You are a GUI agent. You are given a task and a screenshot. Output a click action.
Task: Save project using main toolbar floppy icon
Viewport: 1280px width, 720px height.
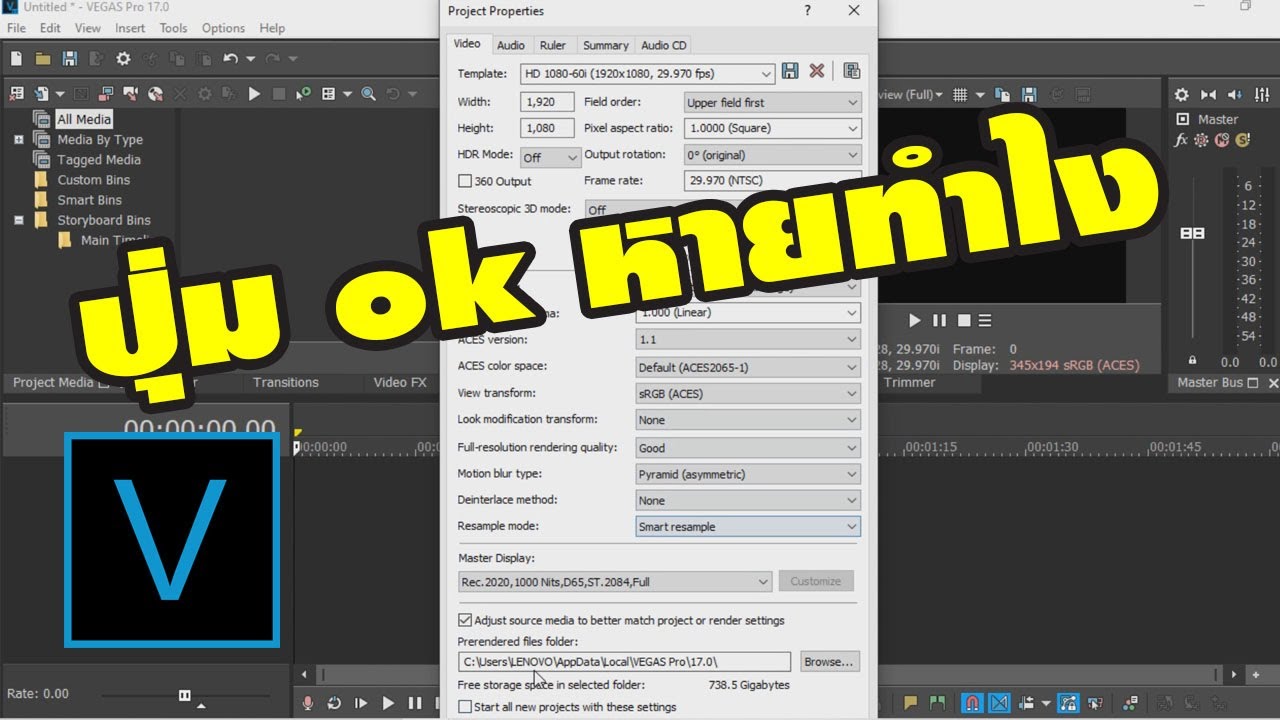70,59
